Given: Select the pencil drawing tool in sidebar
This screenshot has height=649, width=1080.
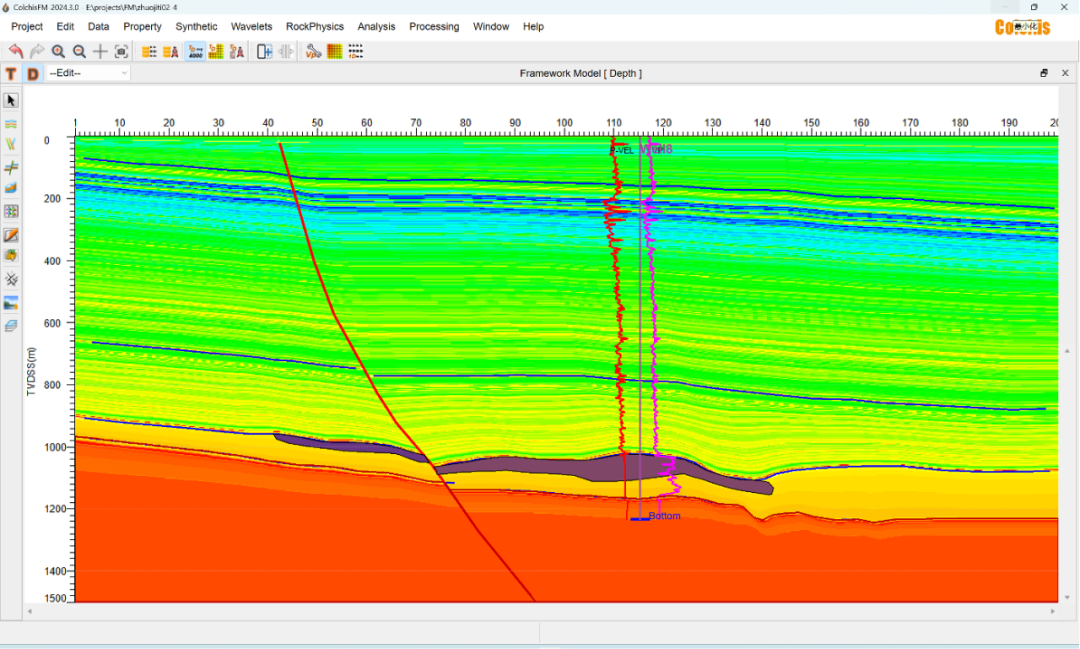Looking at the screenshot, I should [11, 235].
